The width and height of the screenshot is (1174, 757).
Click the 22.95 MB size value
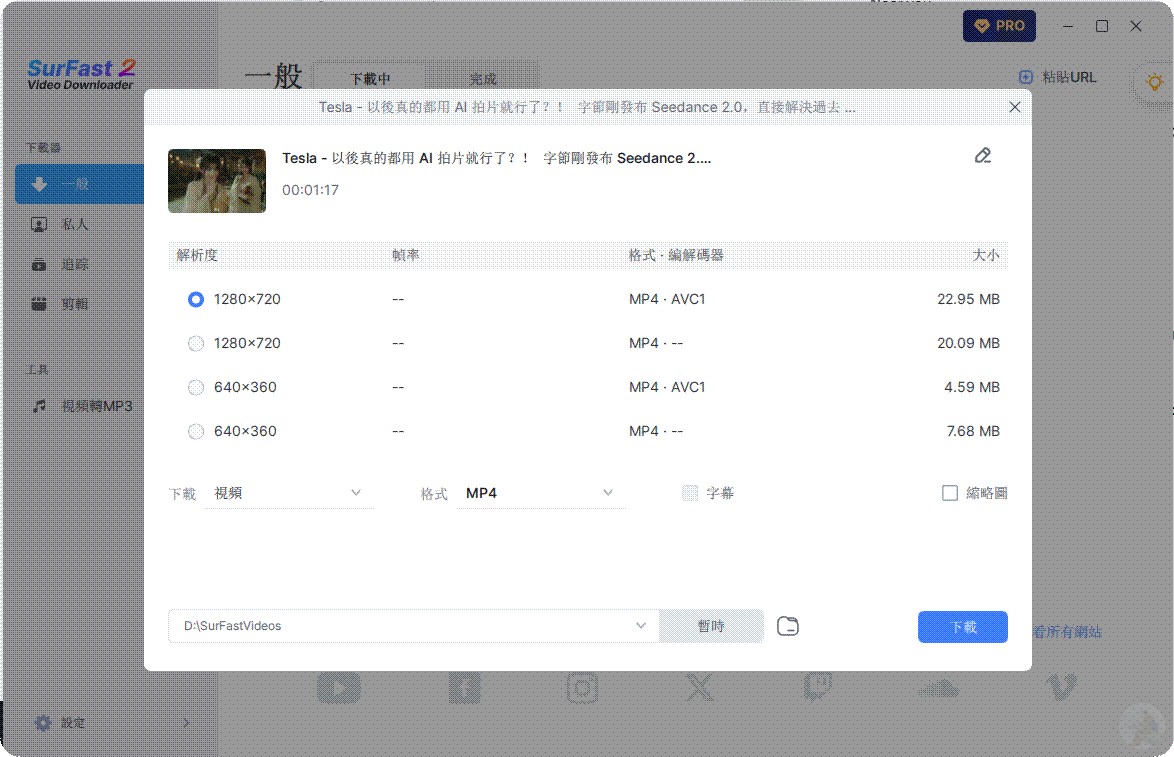(x=968, y=300)
